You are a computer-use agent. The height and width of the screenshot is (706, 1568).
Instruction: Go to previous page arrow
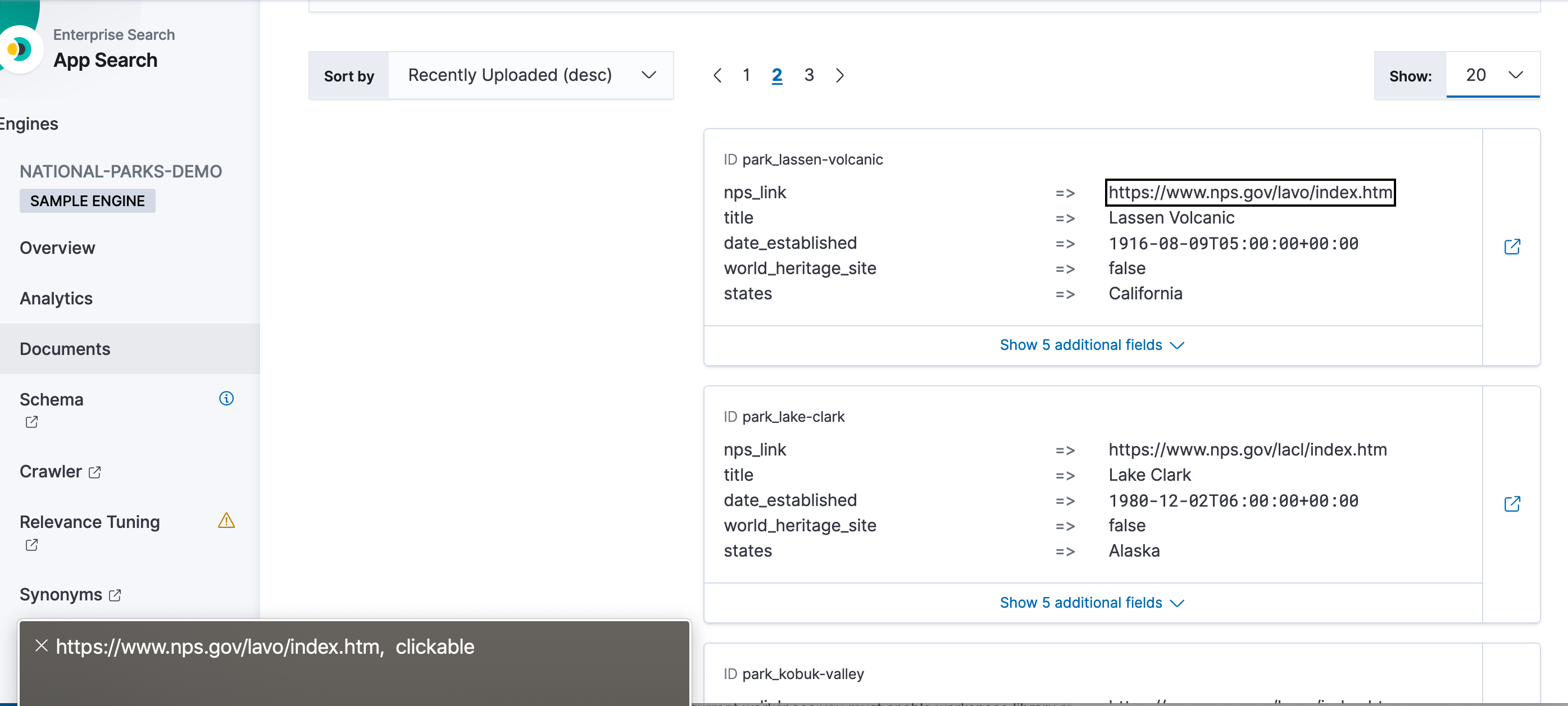[x=717, y=75]
